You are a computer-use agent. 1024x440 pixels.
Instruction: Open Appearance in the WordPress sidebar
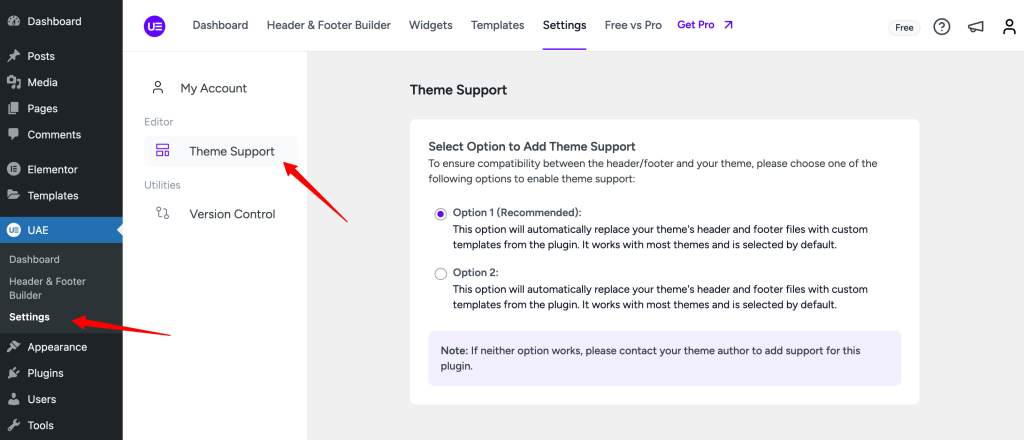pyautogui.click(x=57, y=347)
